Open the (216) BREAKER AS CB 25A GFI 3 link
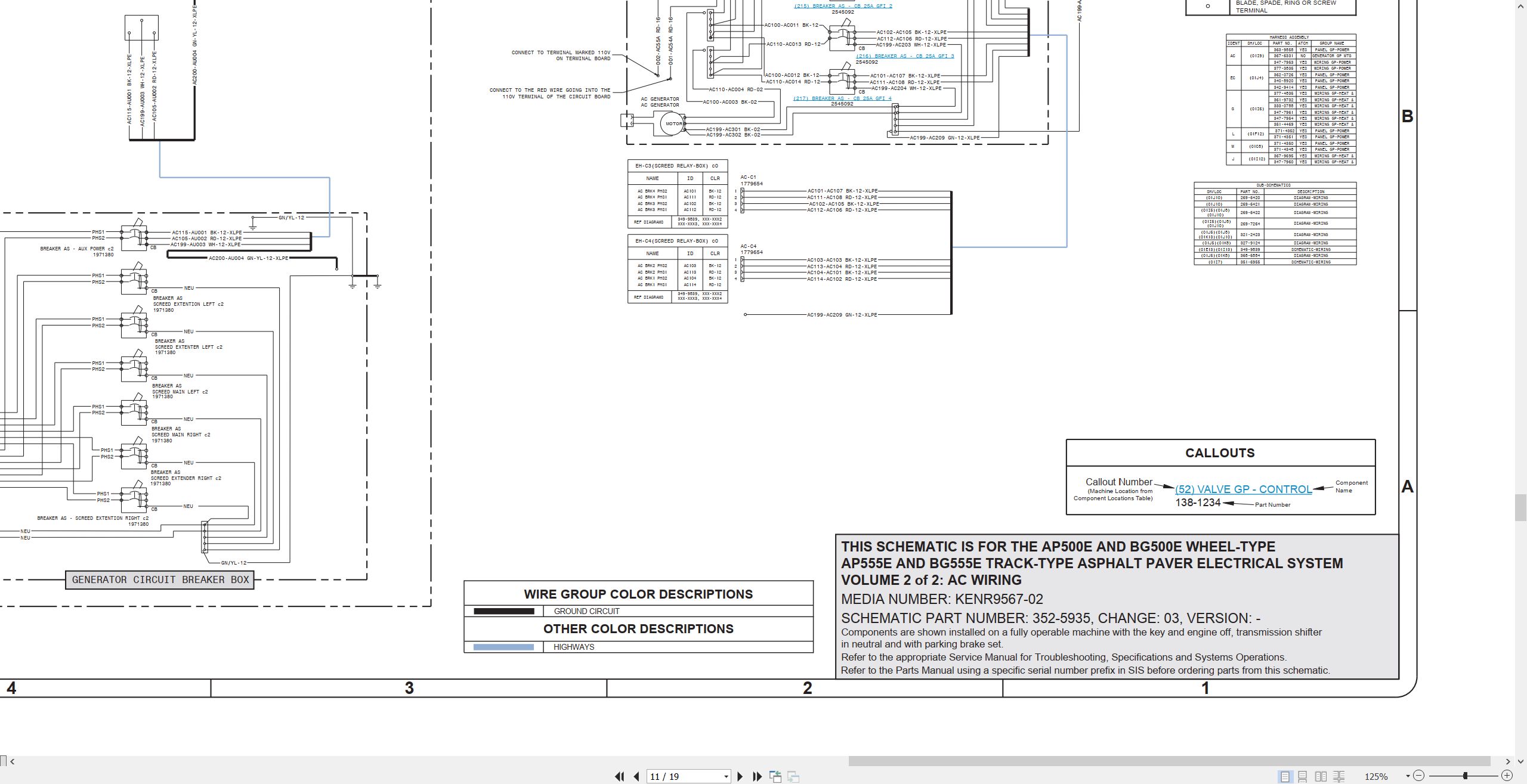The width and height of the screenshot is (1527, 784). pos(905,56)
